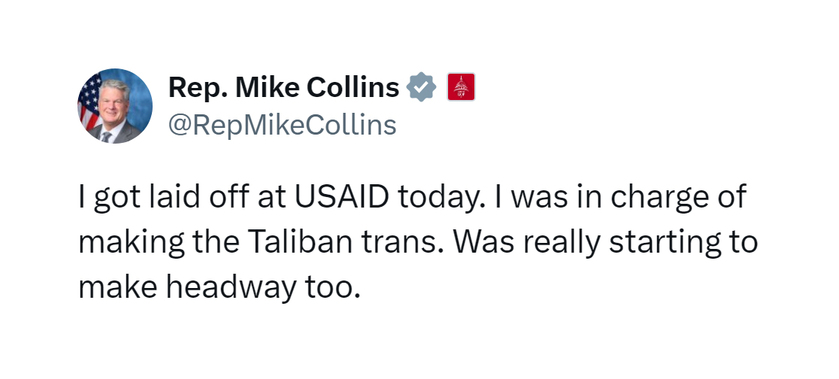
Task: Click the tweet line "make headway too."
Action: [217, 288]
